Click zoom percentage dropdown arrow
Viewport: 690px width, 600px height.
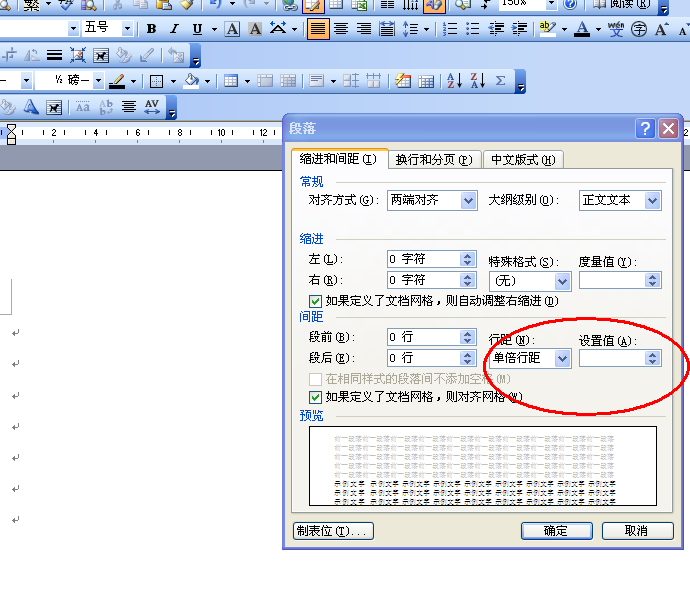pos(551,4)
